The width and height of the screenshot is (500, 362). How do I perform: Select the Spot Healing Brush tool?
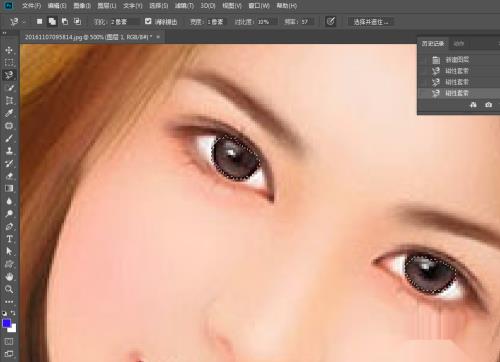pyautogui.click(x=9, y=126)
